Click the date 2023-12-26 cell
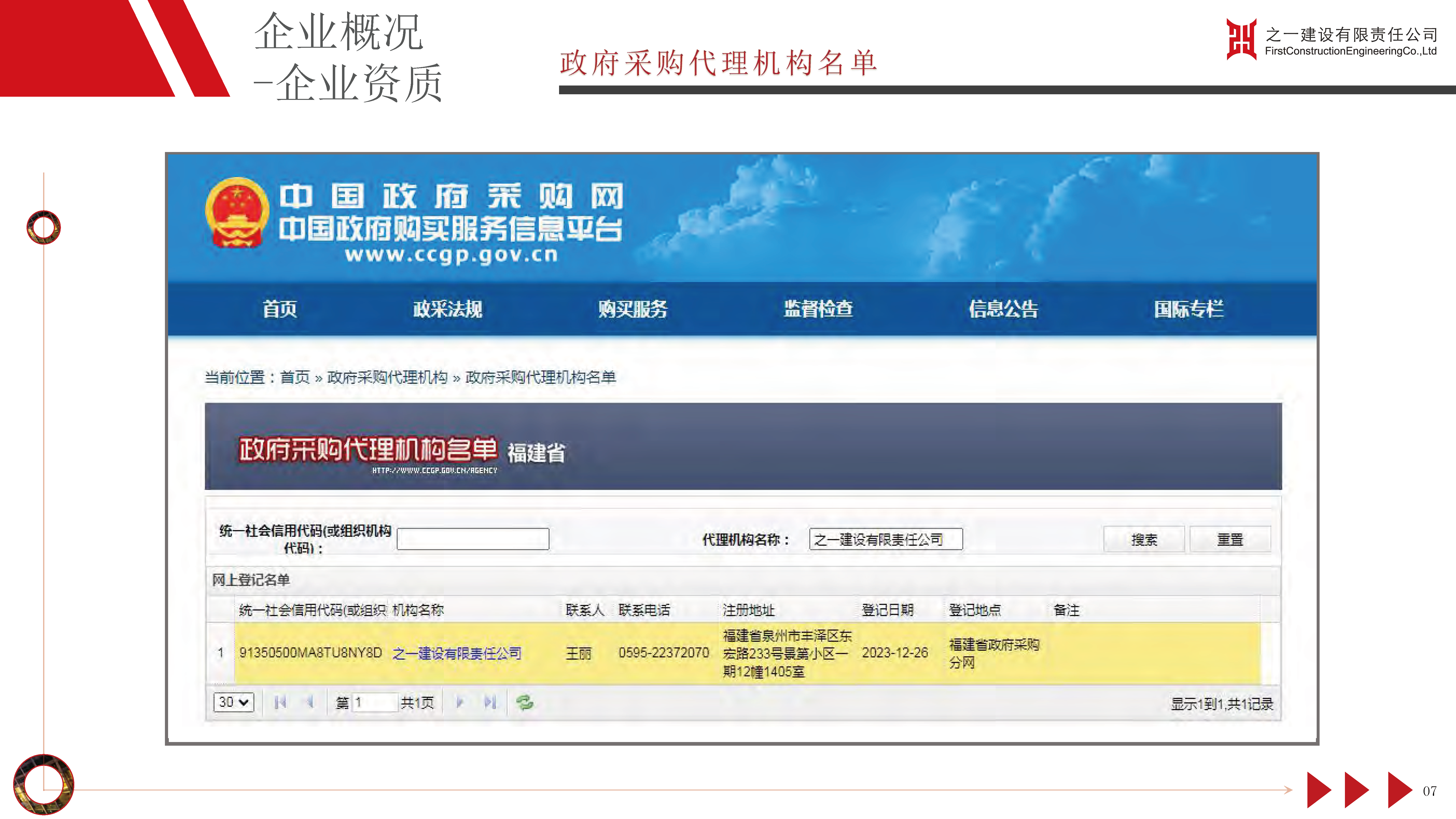The width and height of the screenshot is (1456, 819). click(895, 653)
